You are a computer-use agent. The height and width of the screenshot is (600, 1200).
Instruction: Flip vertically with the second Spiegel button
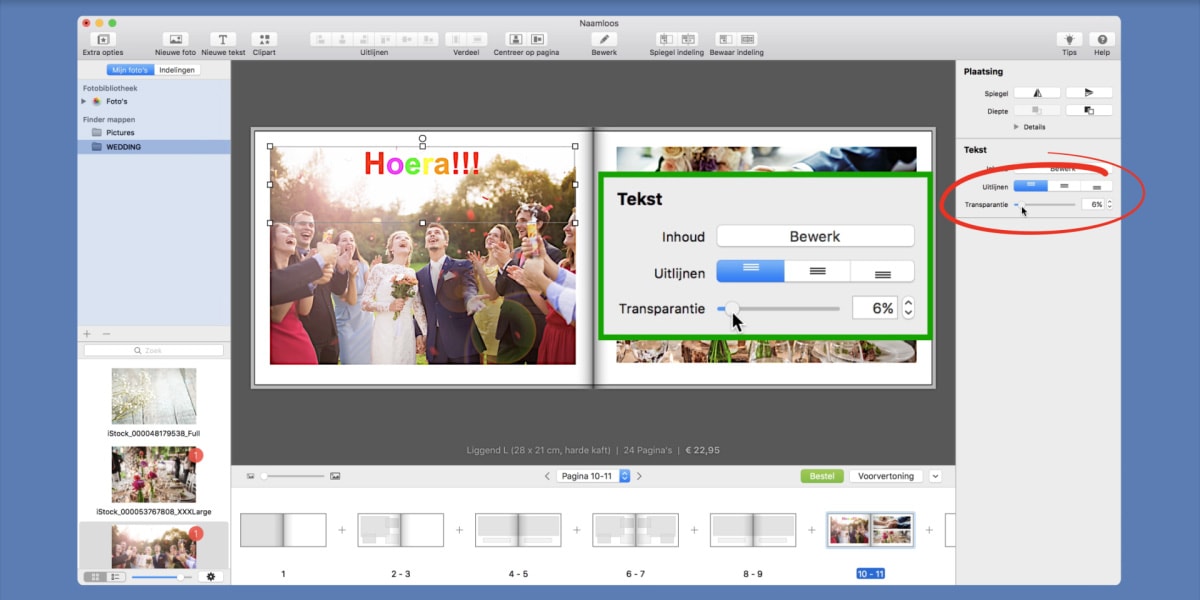tap(1089, 93)
